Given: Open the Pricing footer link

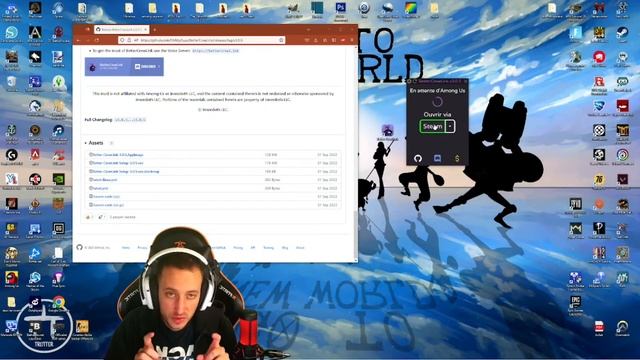Looking at the screenshot, I should (238, 248).
